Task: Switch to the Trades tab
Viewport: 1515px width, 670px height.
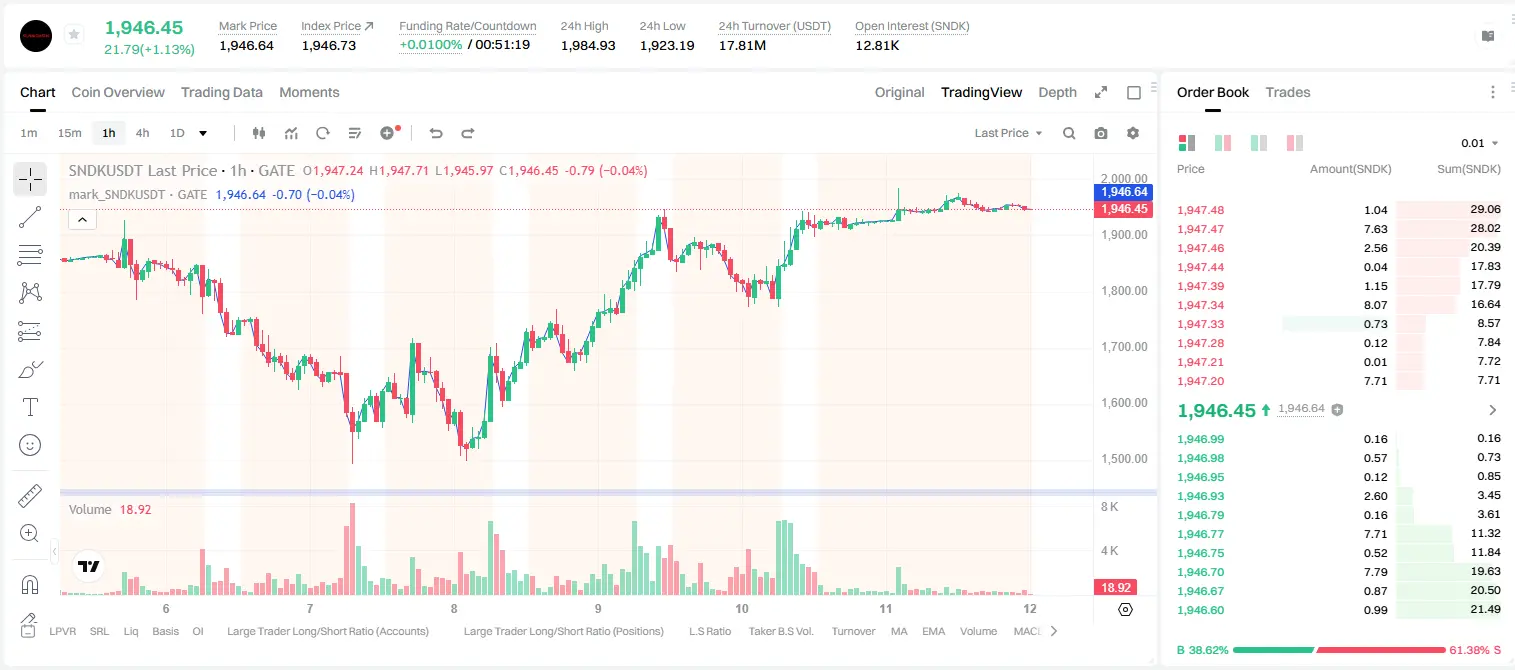Action: point(1287,92)
